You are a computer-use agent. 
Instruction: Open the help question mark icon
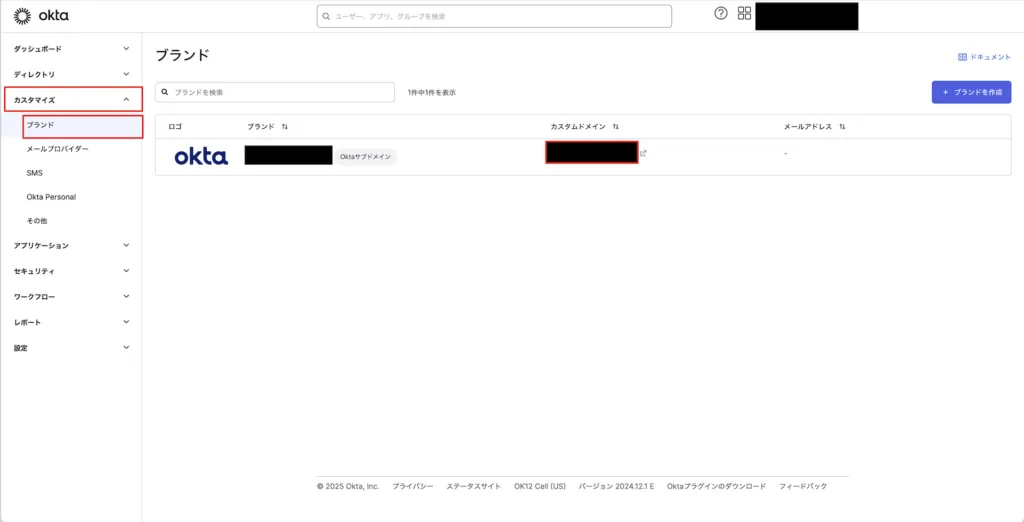(x=721, y=14)
